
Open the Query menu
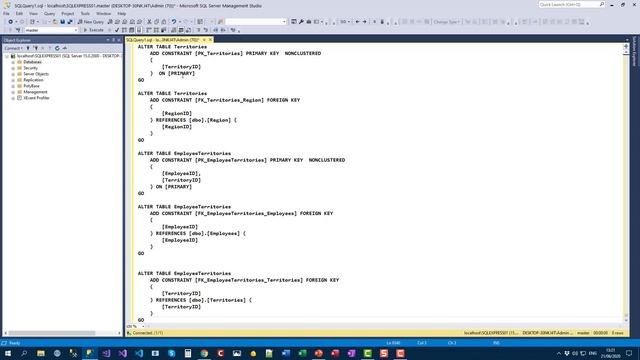pyautogui.click(x=49, y=13)
